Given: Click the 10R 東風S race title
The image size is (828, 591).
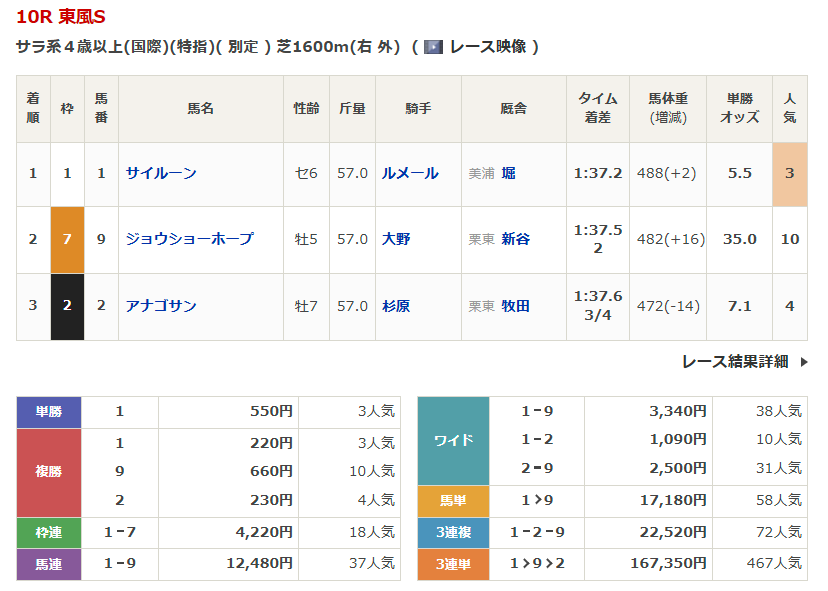Looking at the screenshot, I should tap(60, 17).
